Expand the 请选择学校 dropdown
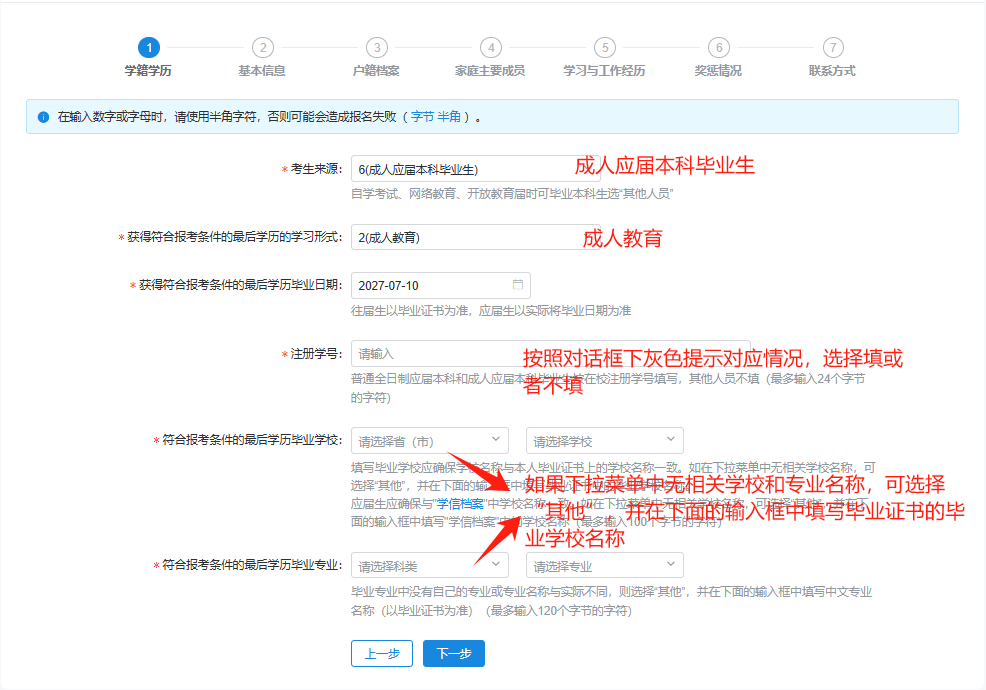The width and height of the screenshot is (986, 690). pos(605,441)
